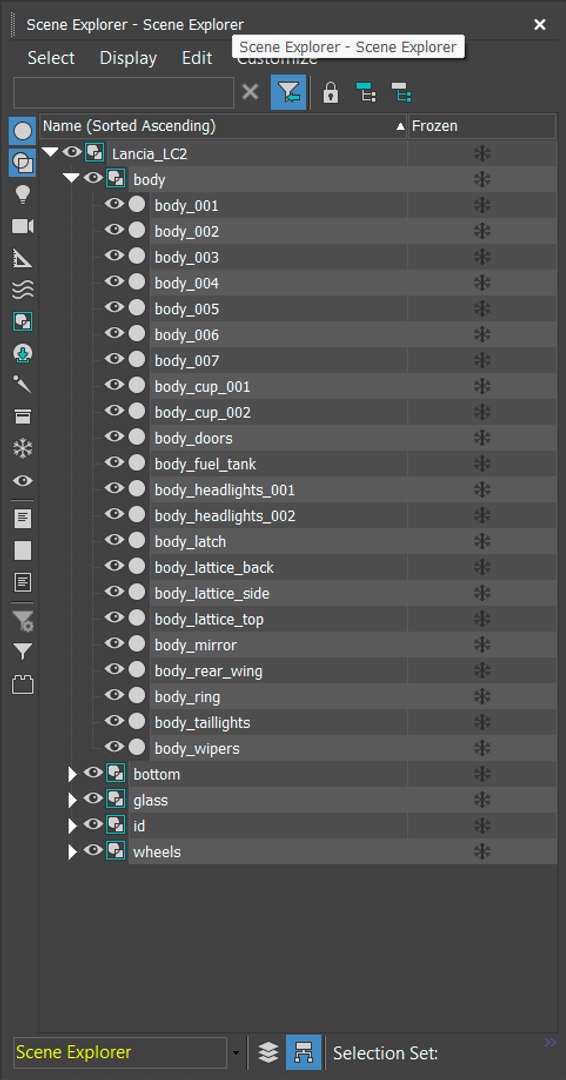
Task: Toggle Display Lights filter bulb icon
Action: (x=22, y=195)
